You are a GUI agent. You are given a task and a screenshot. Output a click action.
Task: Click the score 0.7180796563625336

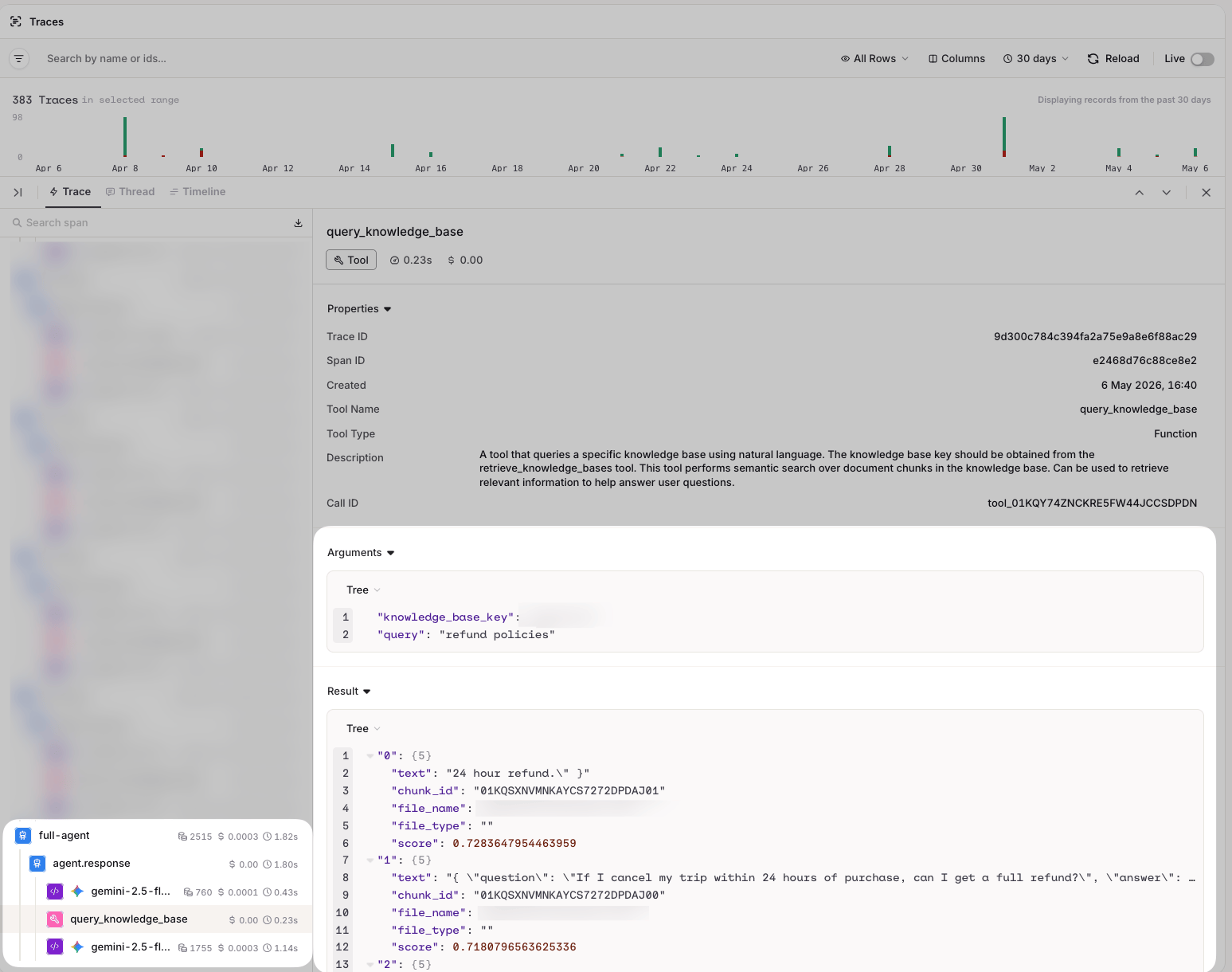coord(514,947)
